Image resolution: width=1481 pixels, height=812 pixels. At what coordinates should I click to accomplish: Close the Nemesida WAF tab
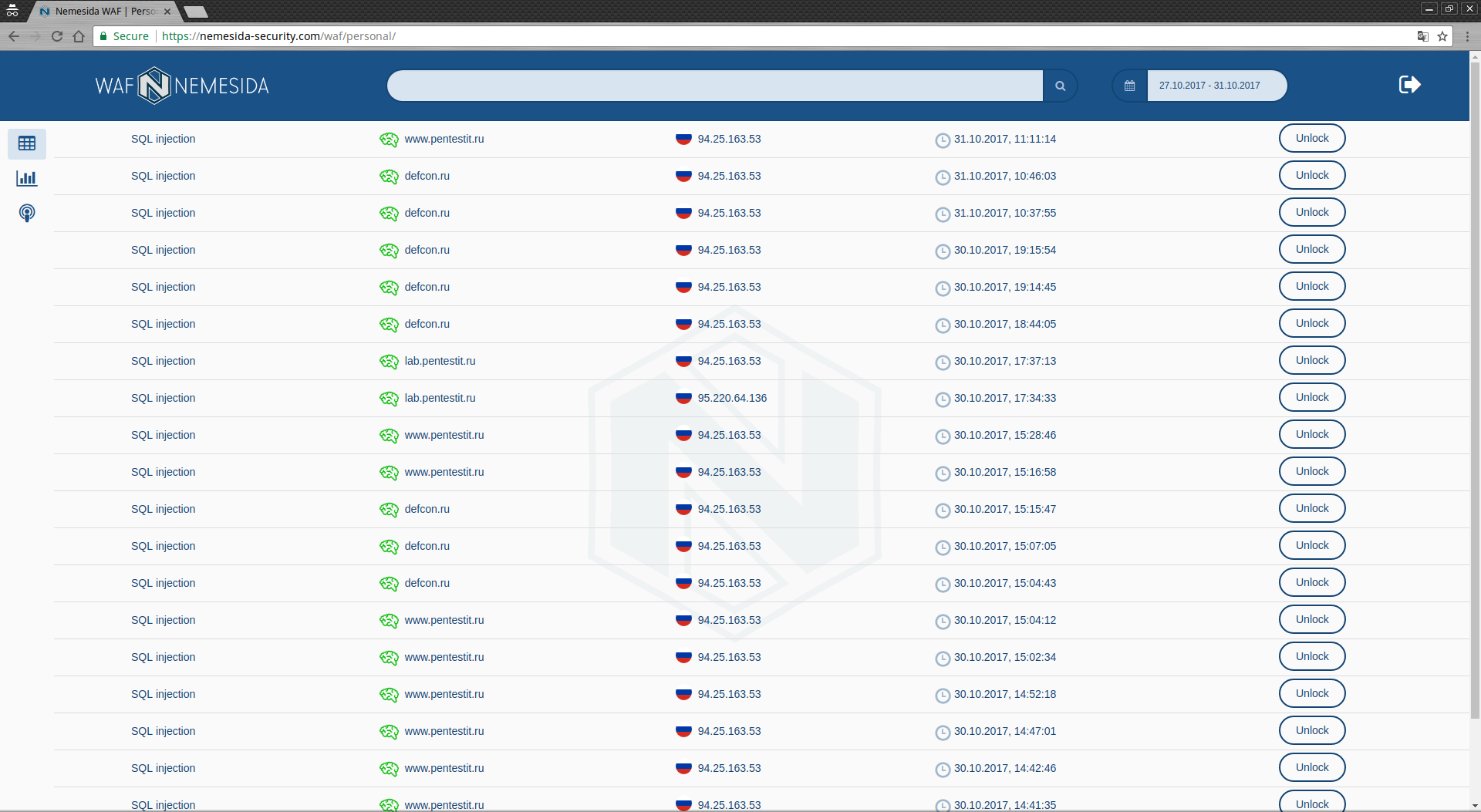(x=167, y=12)
